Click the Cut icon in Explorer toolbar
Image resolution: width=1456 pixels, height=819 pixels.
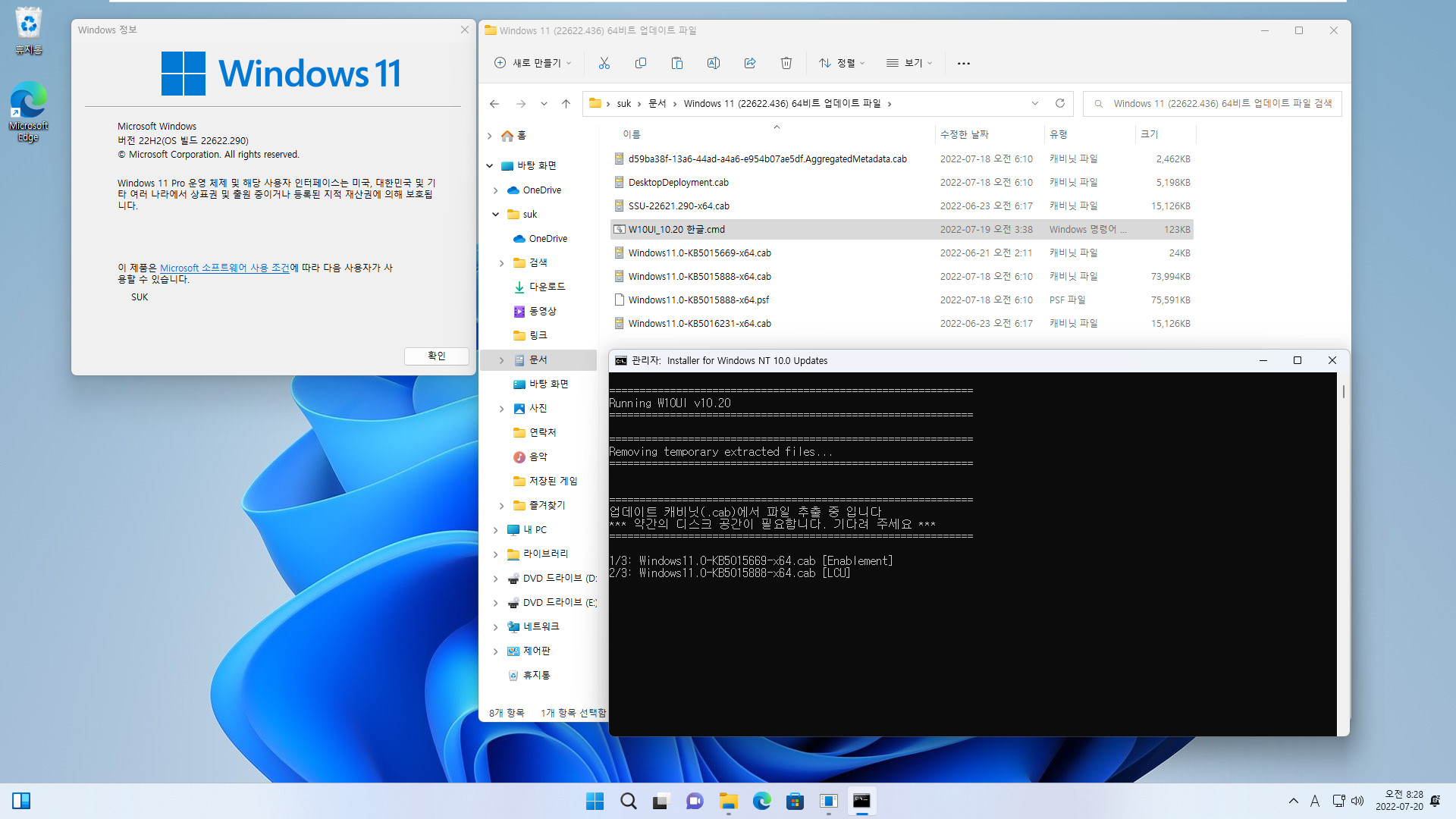click(604, 63)
